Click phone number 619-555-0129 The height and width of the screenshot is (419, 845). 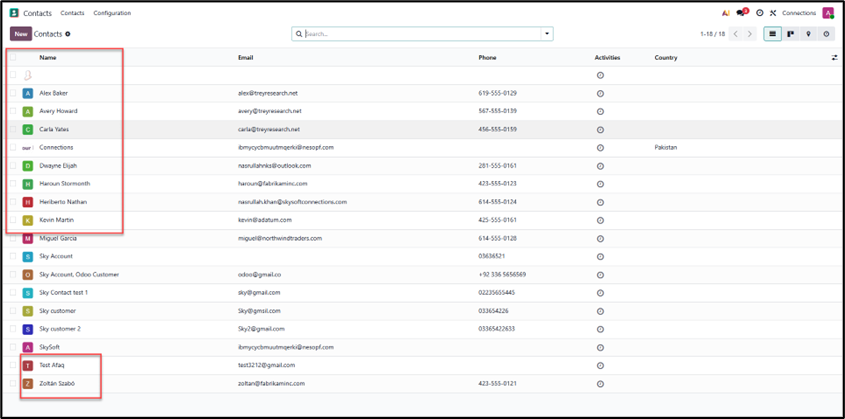pyautogui.click(x=497, y=93)
